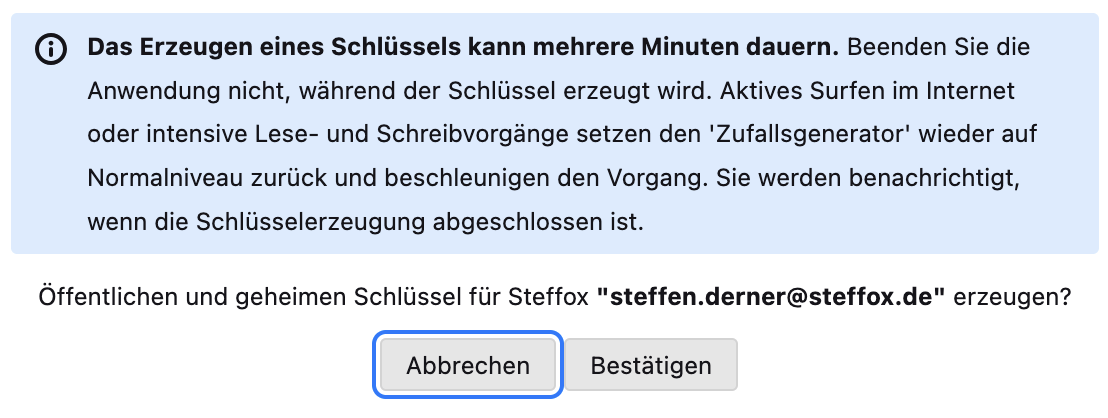The width and height of the screenshot is (1108, 418).
Task: Click the info circle icon
Action: click(x=50, y=48)
